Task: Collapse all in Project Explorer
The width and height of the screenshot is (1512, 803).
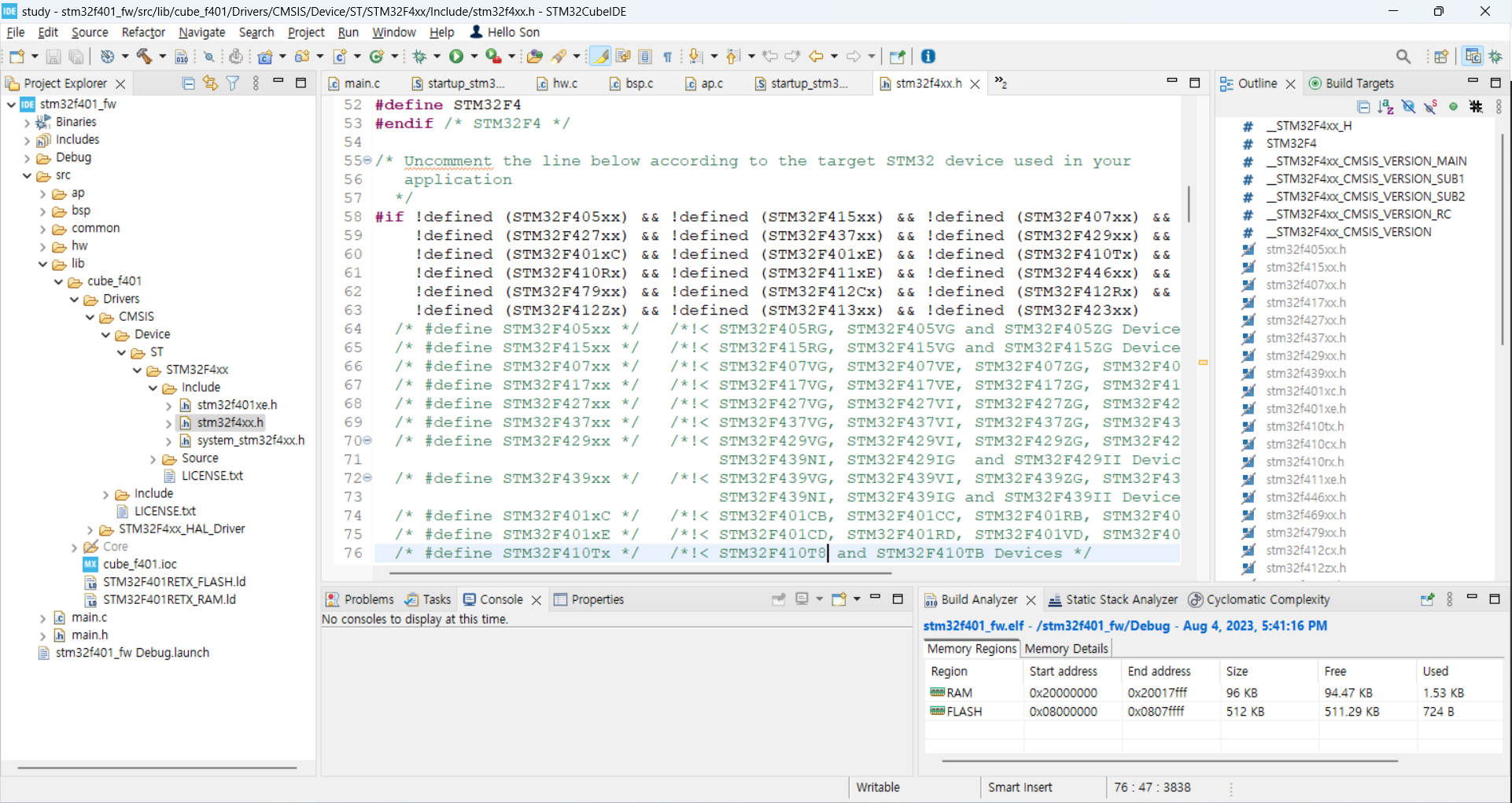Action: [188, 83]
